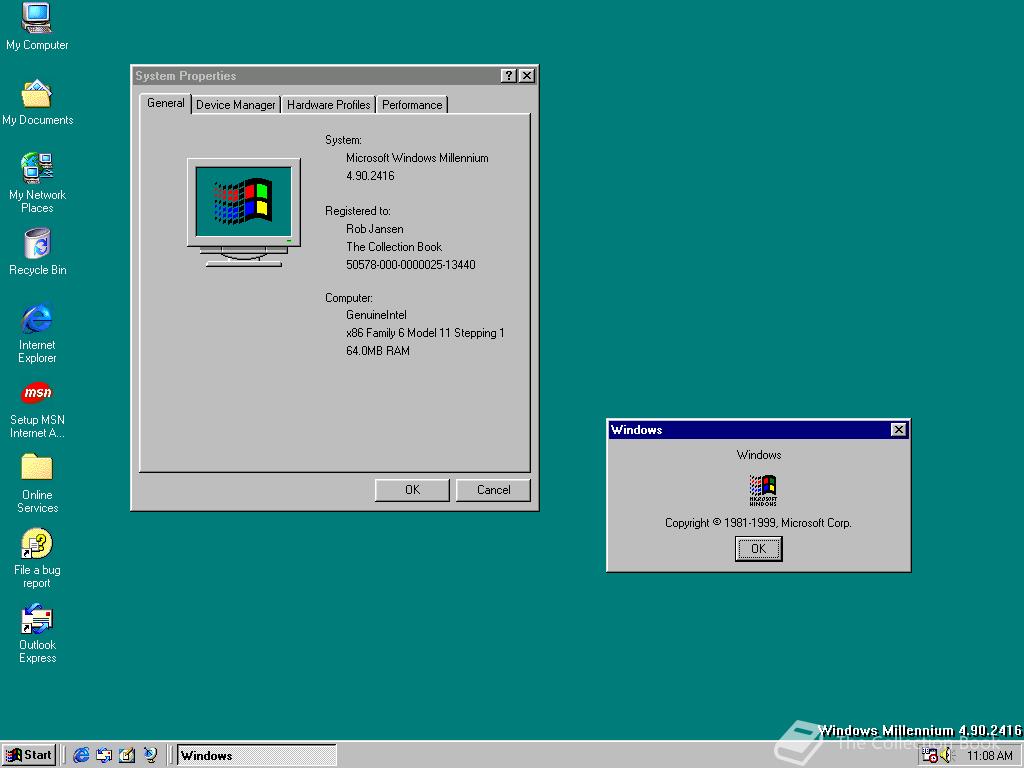Click OK in System Properties
This screenshot has width=1024, height=768.
click(x=412, y=490)
